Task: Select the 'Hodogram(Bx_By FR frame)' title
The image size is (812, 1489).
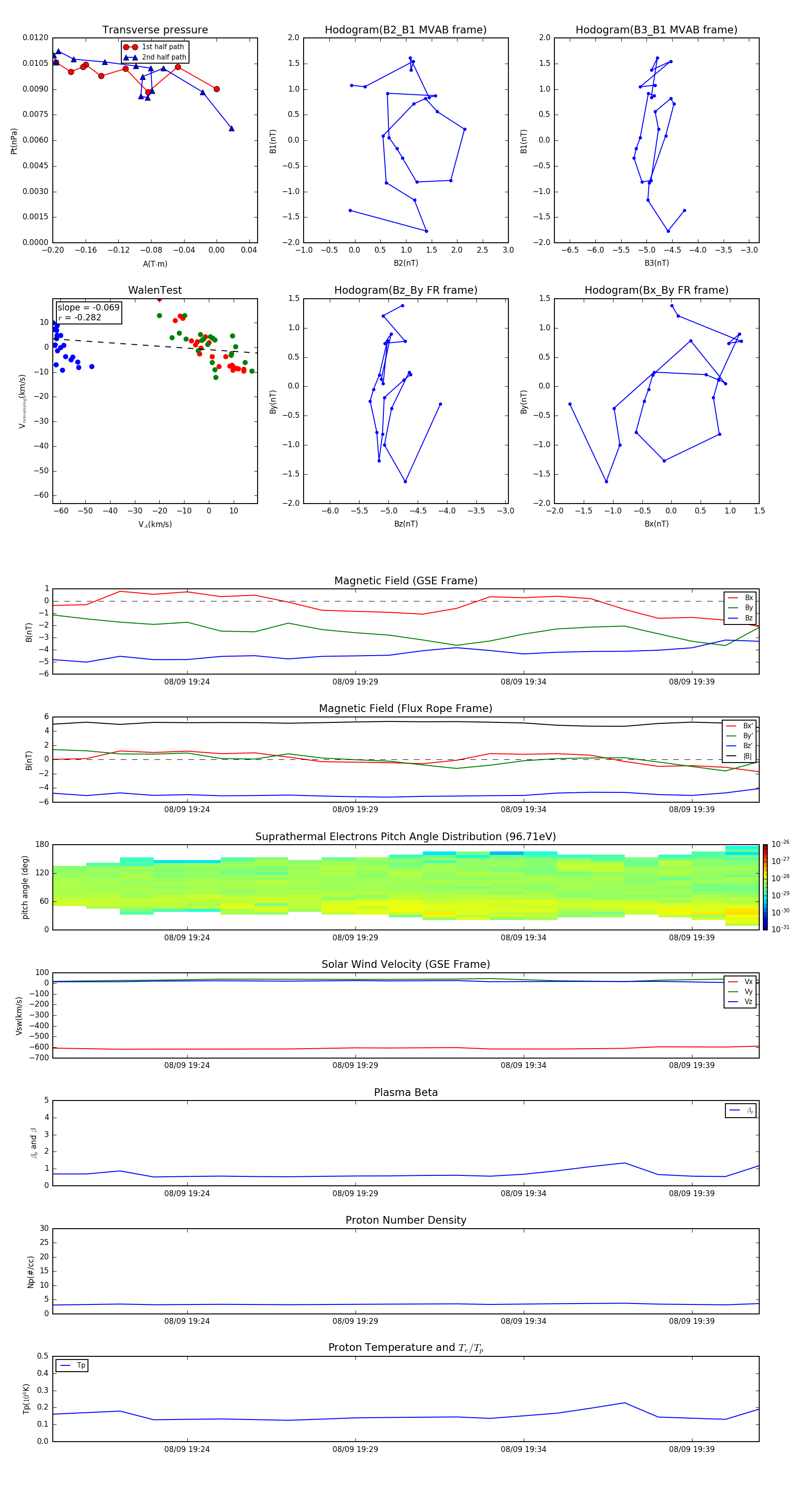Action: (656, 290)
